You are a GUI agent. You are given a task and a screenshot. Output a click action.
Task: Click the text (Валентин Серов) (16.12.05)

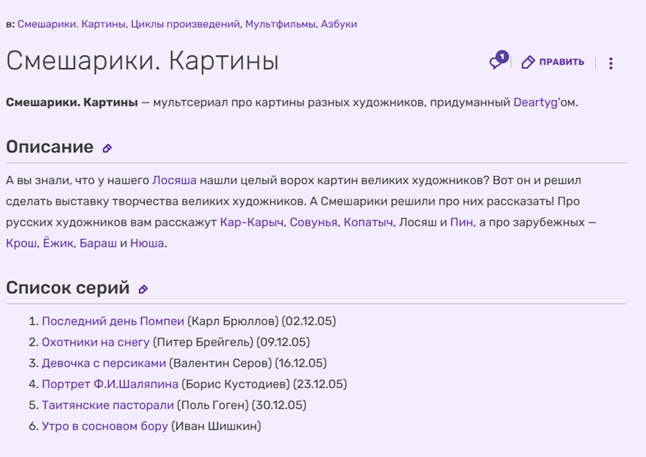(248, 363)
